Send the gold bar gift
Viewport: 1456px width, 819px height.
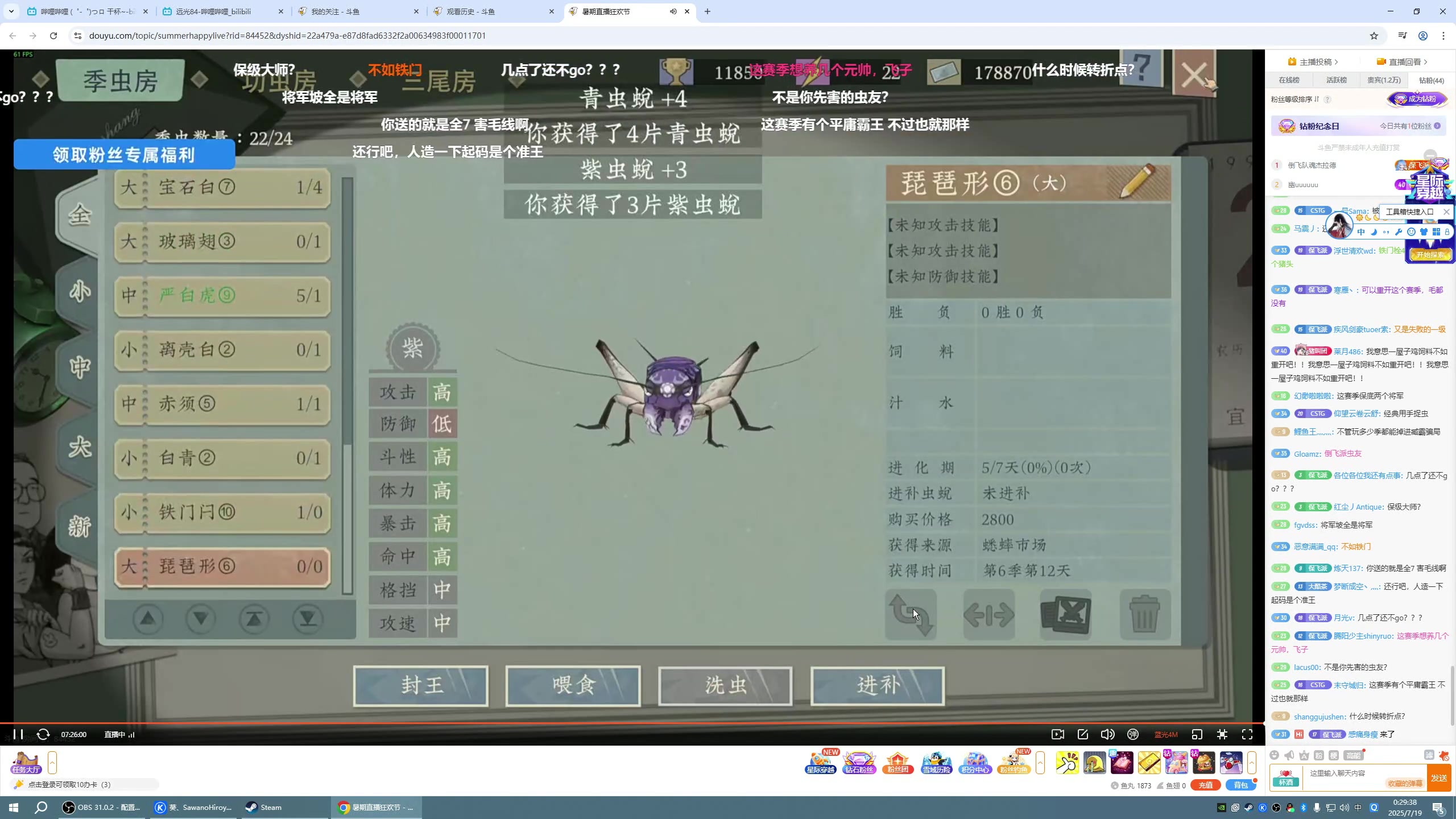(1149, 763)
